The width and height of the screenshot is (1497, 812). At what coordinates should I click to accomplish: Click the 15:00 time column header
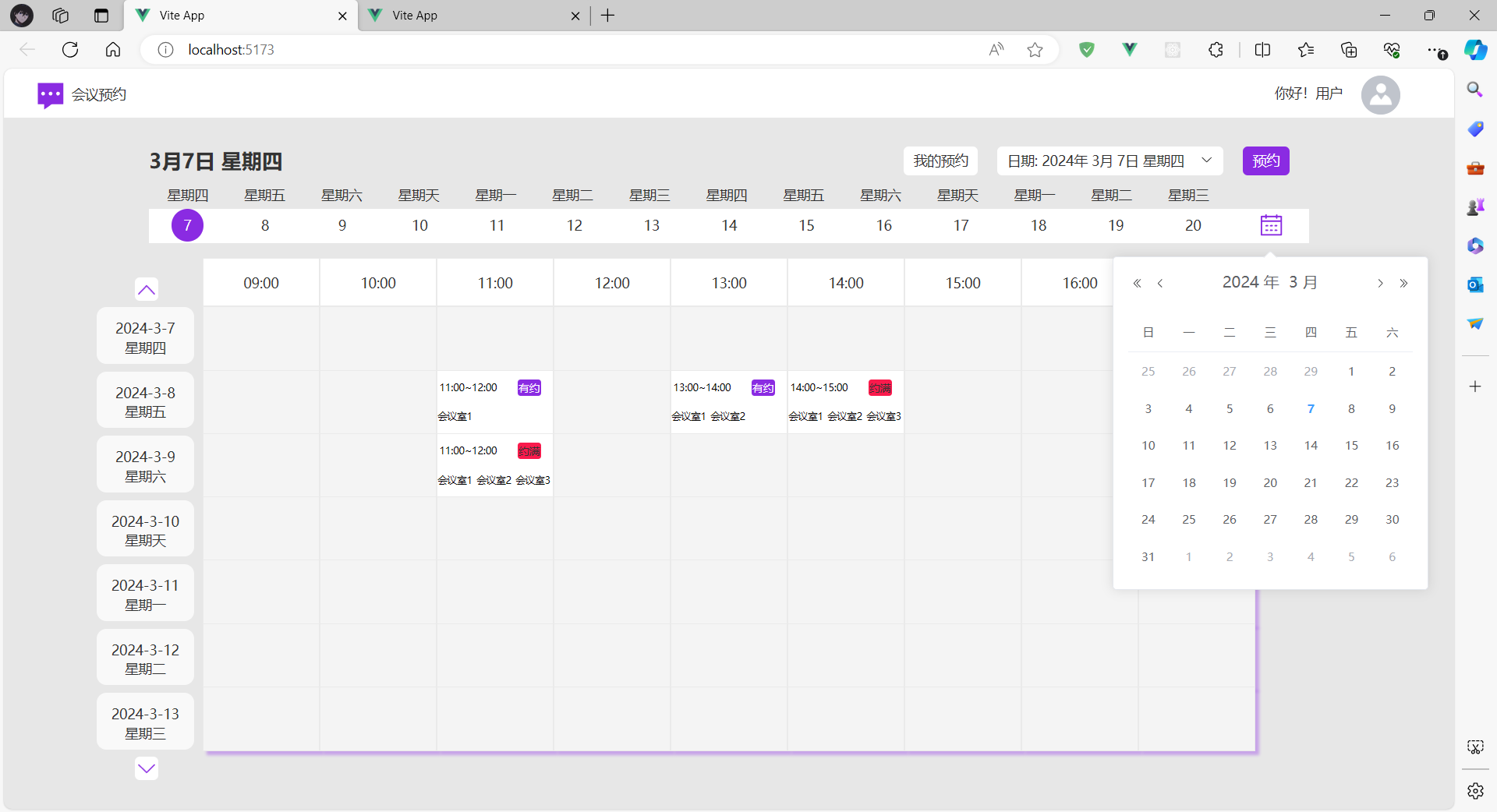pyautogui.click(x=963, y=283)
